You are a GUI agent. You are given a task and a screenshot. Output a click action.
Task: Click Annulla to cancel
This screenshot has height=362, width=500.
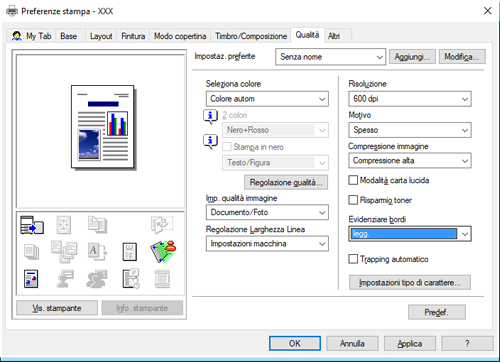pyautogui.click(x=352, y=343)
